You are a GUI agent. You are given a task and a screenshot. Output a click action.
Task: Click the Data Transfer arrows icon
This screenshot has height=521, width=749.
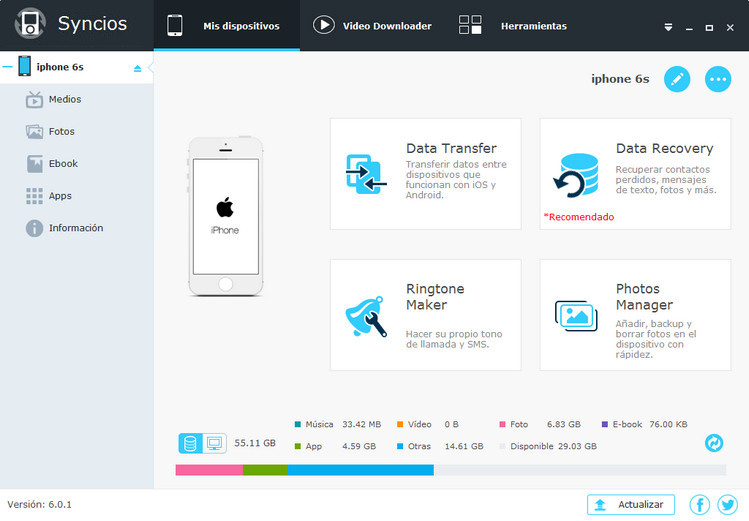point(365,174)
